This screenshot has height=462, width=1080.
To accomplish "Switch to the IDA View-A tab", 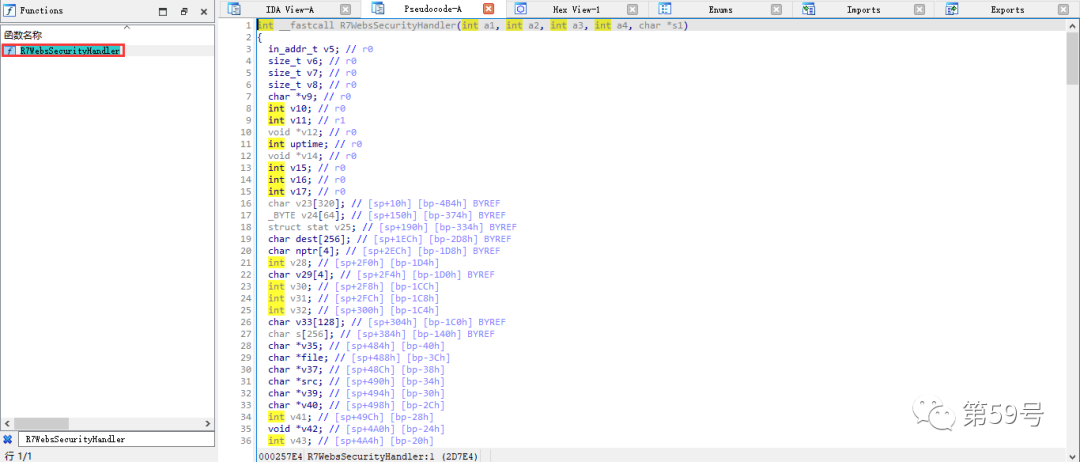I will click(290, 10).
